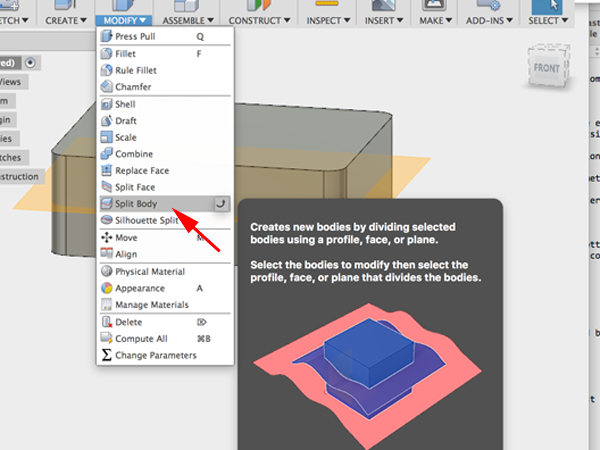Click the INSERT toolbar icon

[383, 5]
